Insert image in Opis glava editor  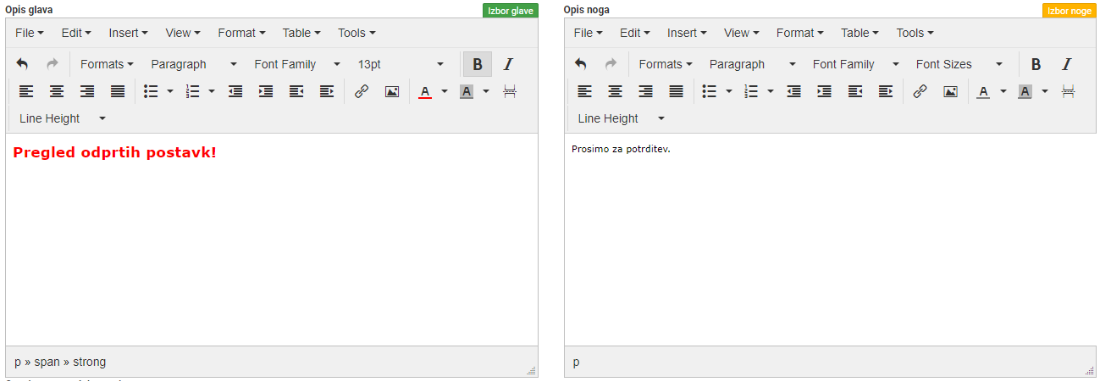click(x=392, y=91)
